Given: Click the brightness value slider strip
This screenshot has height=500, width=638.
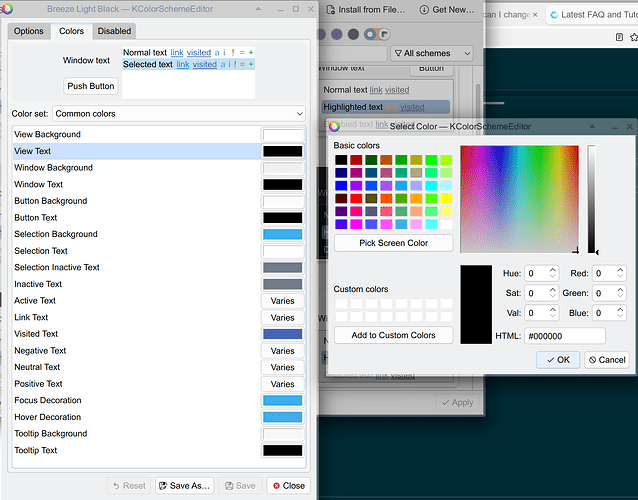Looking at the screenshot, I should click(x=591, y=199).
